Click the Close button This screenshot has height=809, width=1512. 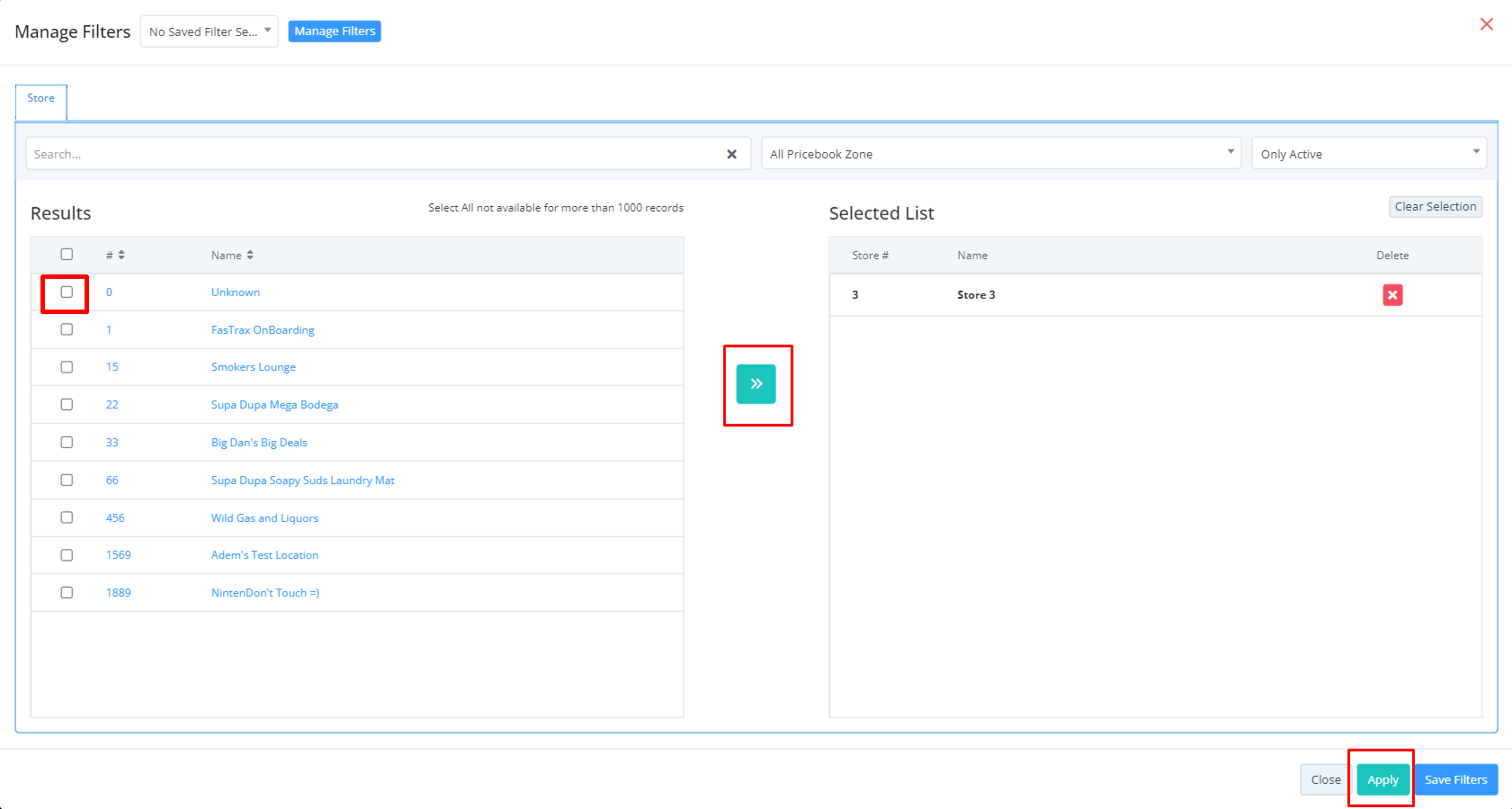(x=1326, y=780)
